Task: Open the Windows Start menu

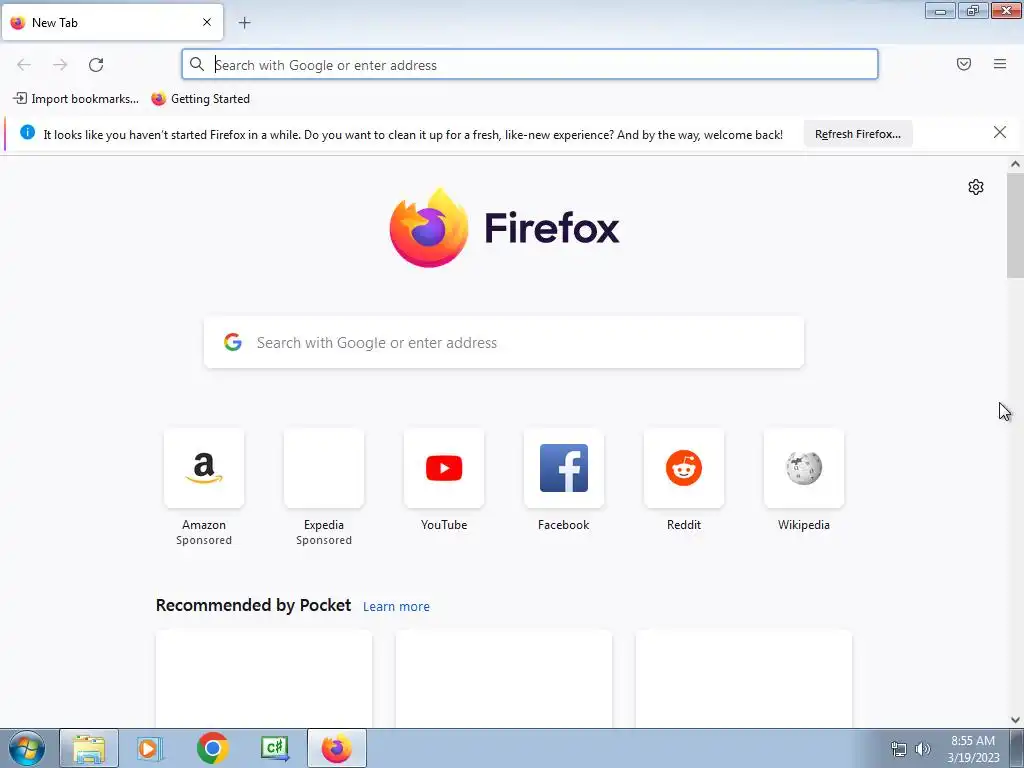Action: point(27,748)
